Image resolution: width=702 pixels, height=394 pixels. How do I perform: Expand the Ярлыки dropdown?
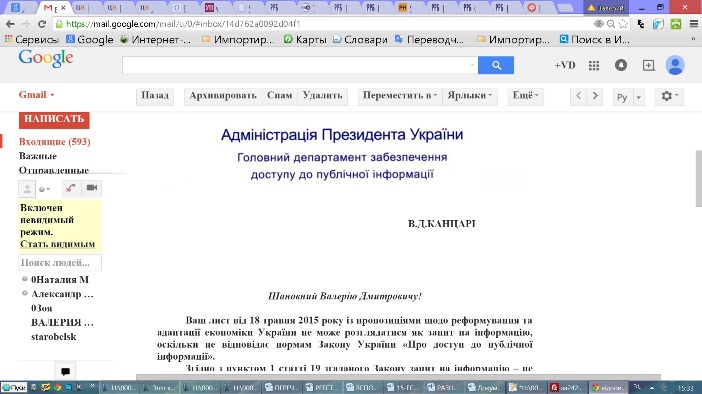click(x=470, y=96)
